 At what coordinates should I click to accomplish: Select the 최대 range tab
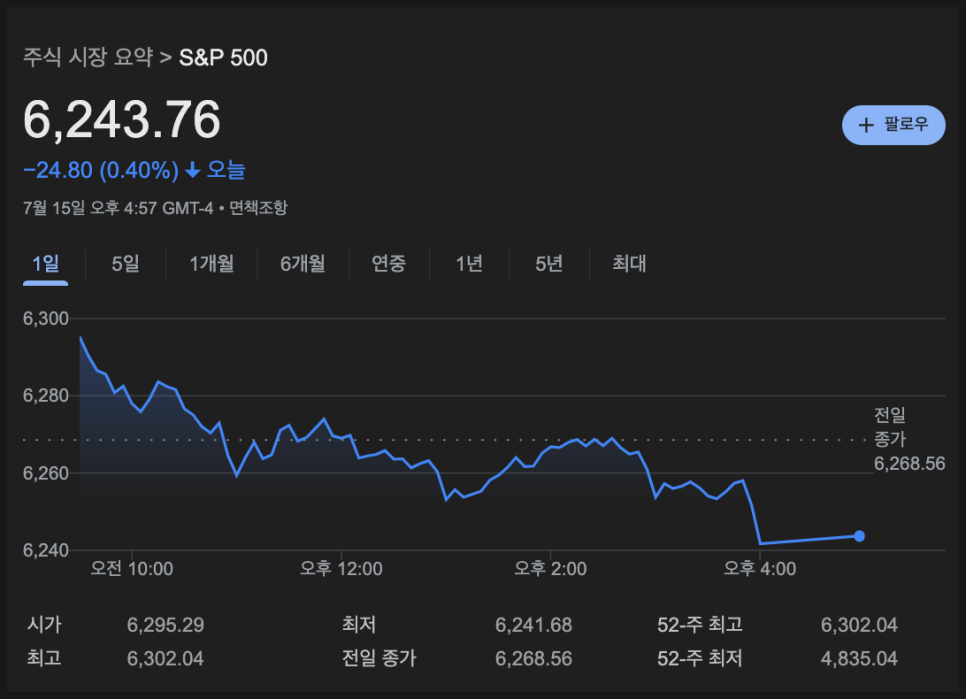pos(629,264)
